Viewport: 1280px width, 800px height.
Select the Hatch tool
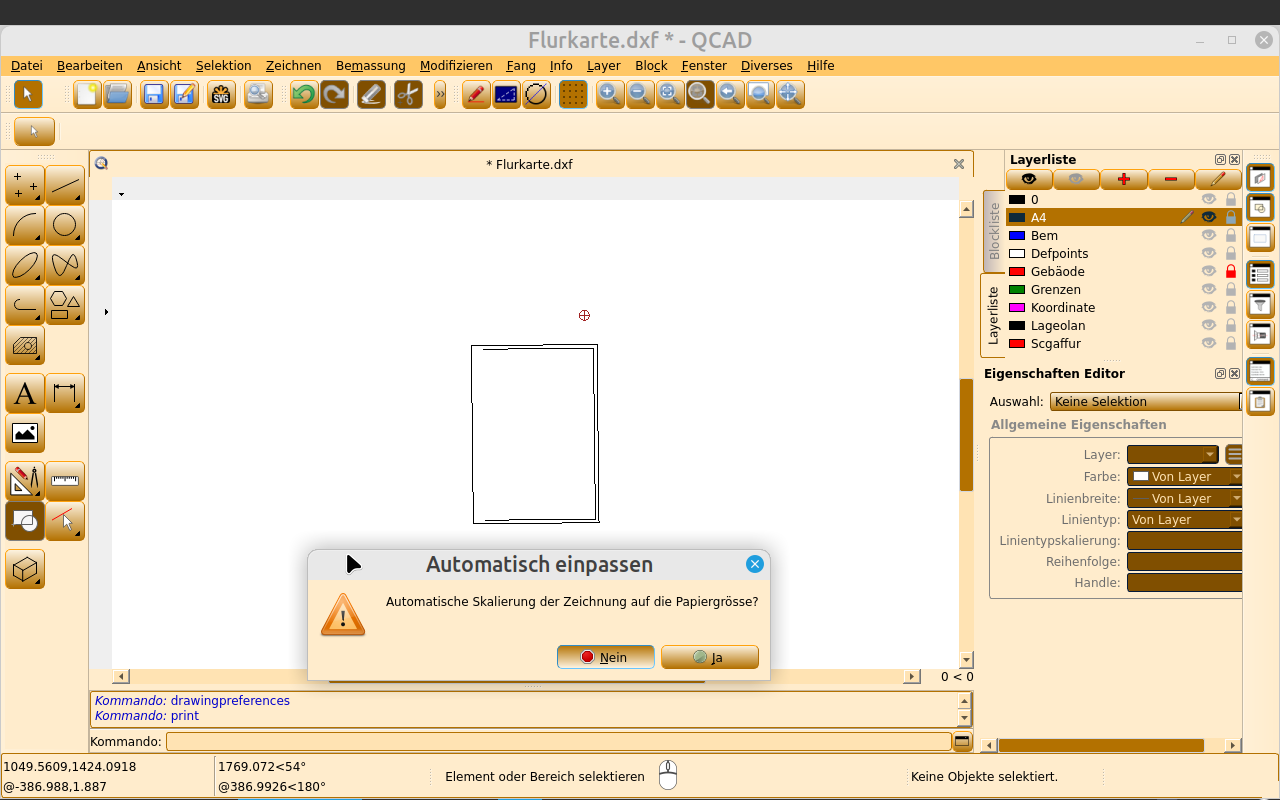pyautogui.click(x=25, y=346)
